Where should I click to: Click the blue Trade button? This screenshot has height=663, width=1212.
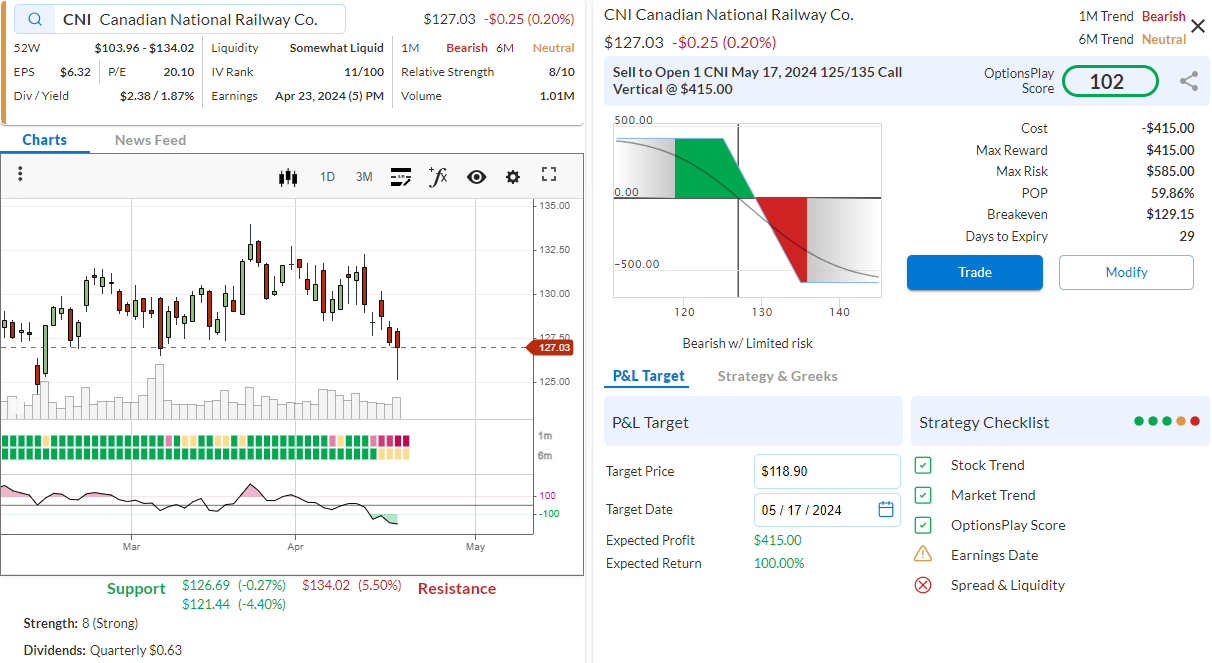click(975, 272)
